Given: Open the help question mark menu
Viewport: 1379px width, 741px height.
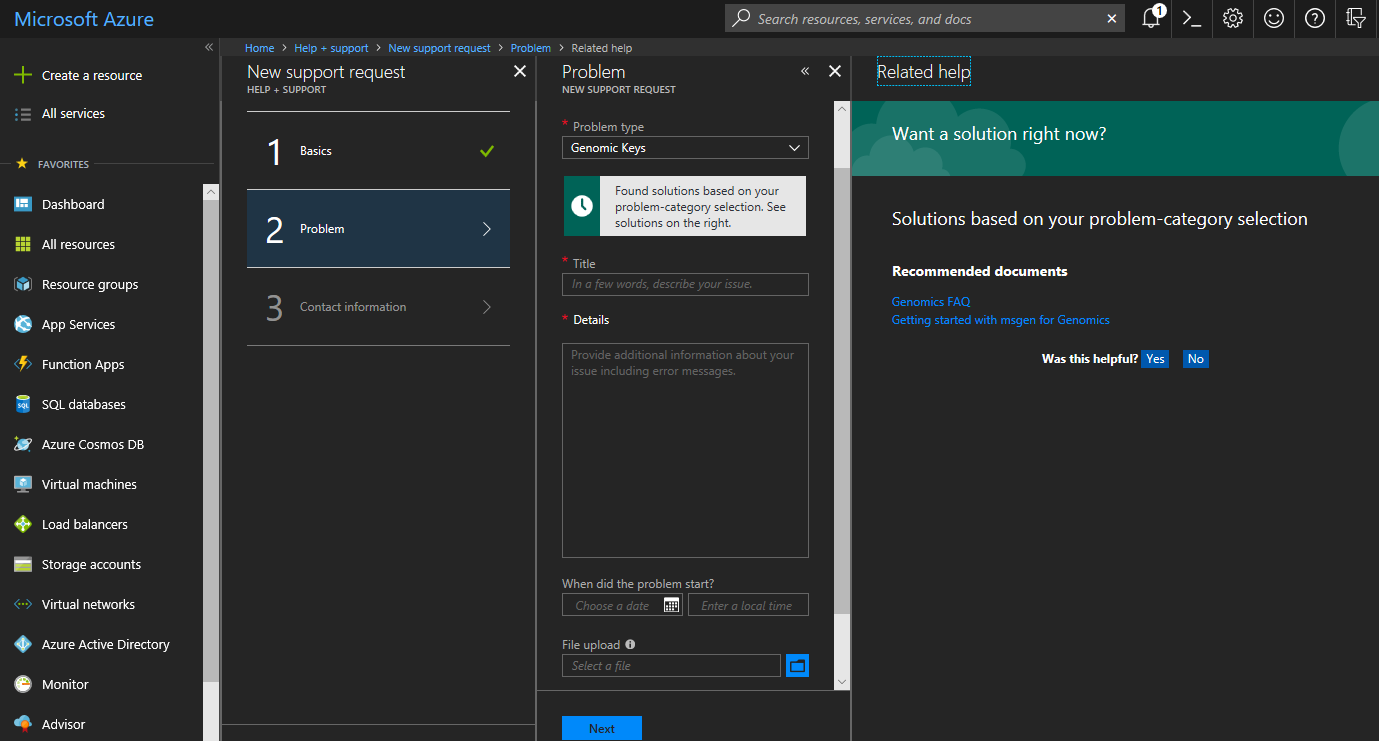Looking at the screenshot, I should point(1315,19).
